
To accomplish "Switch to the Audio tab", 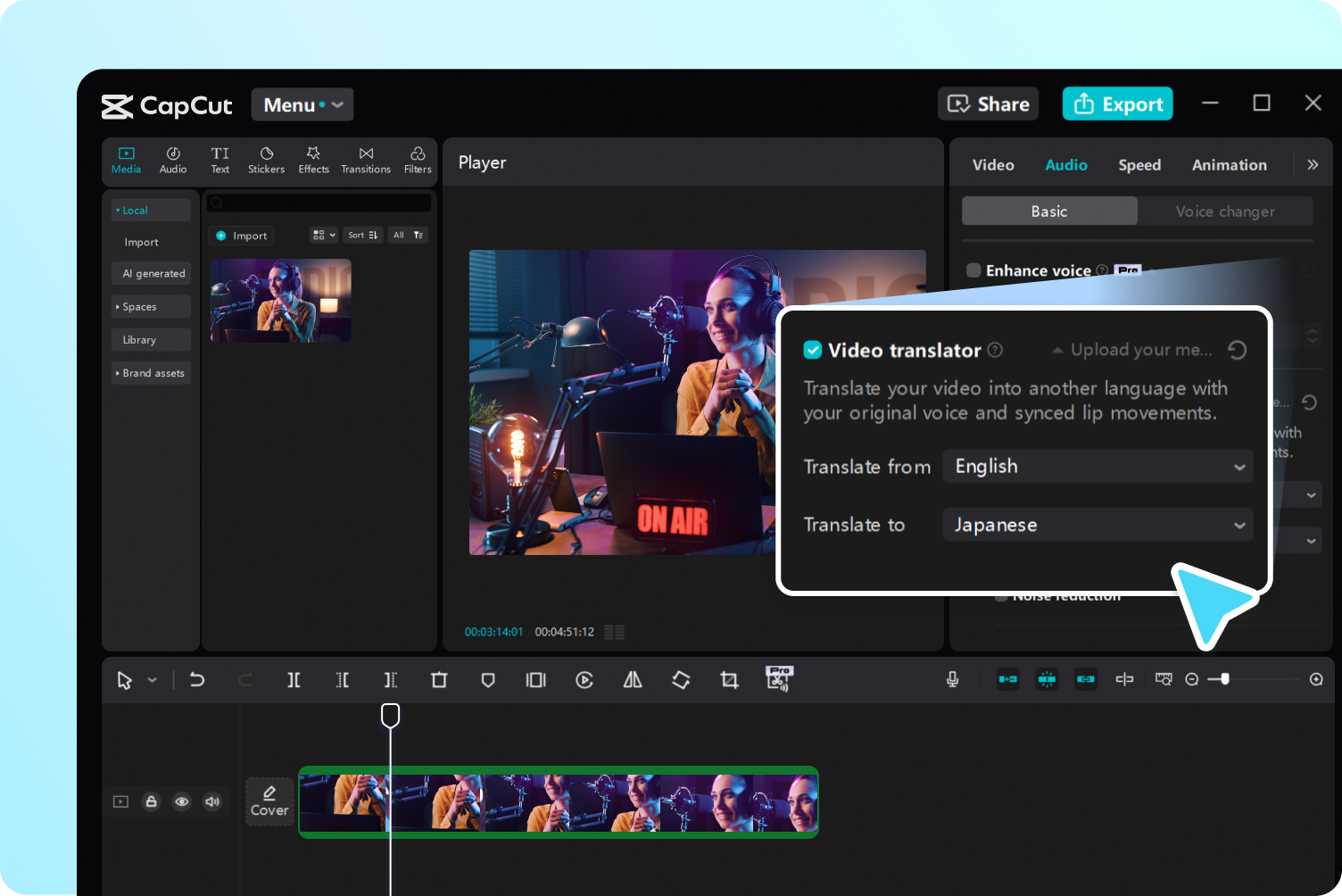I will click(x=1066, y=164).
